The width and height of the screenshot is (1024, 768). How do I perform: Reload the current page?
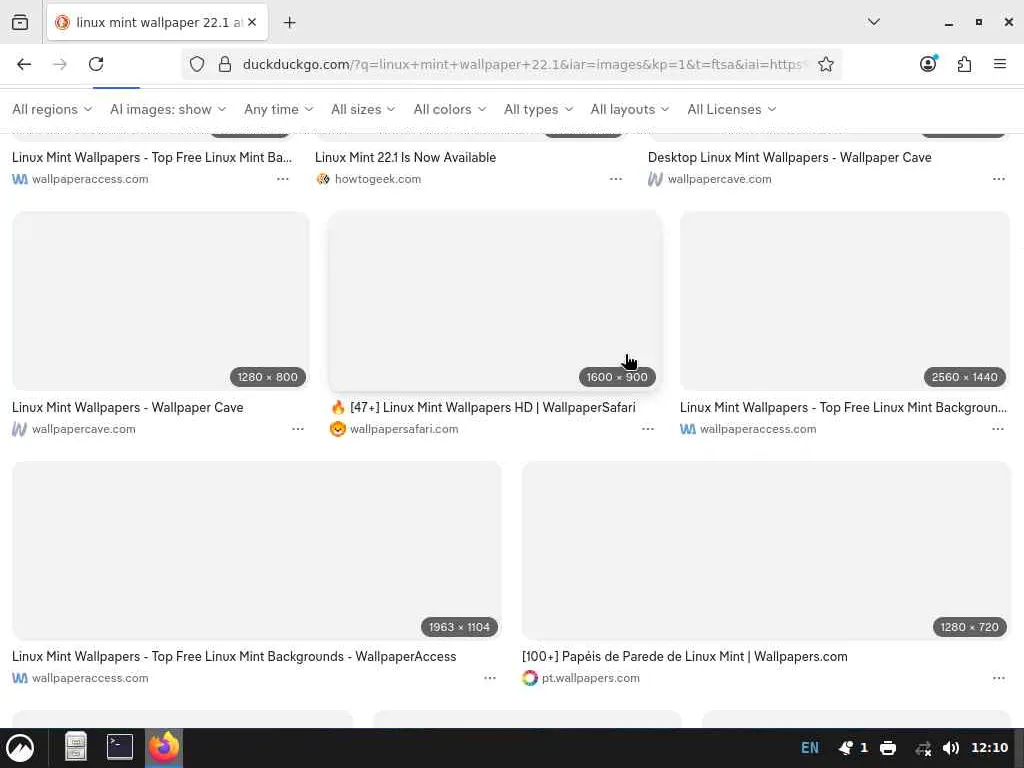pos(96,64)
